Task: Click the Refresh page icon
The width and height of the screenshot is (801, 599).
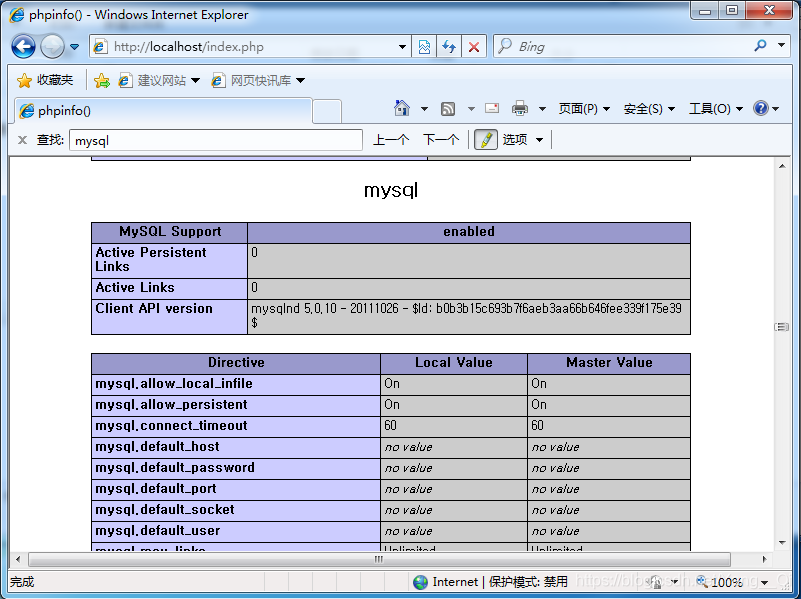Action: (x=449, y=47)
